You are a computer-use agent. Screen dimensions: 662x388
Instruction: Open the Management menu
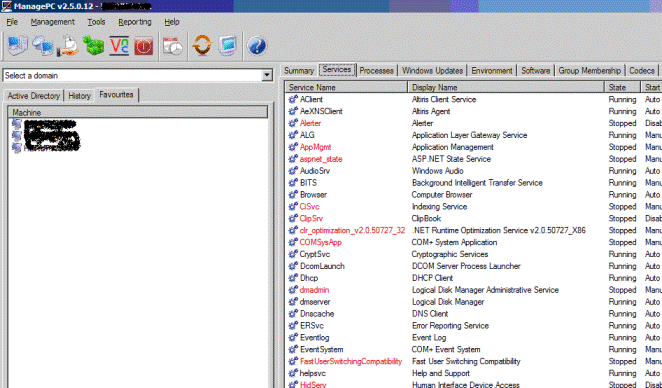click(x=52, y=22)
